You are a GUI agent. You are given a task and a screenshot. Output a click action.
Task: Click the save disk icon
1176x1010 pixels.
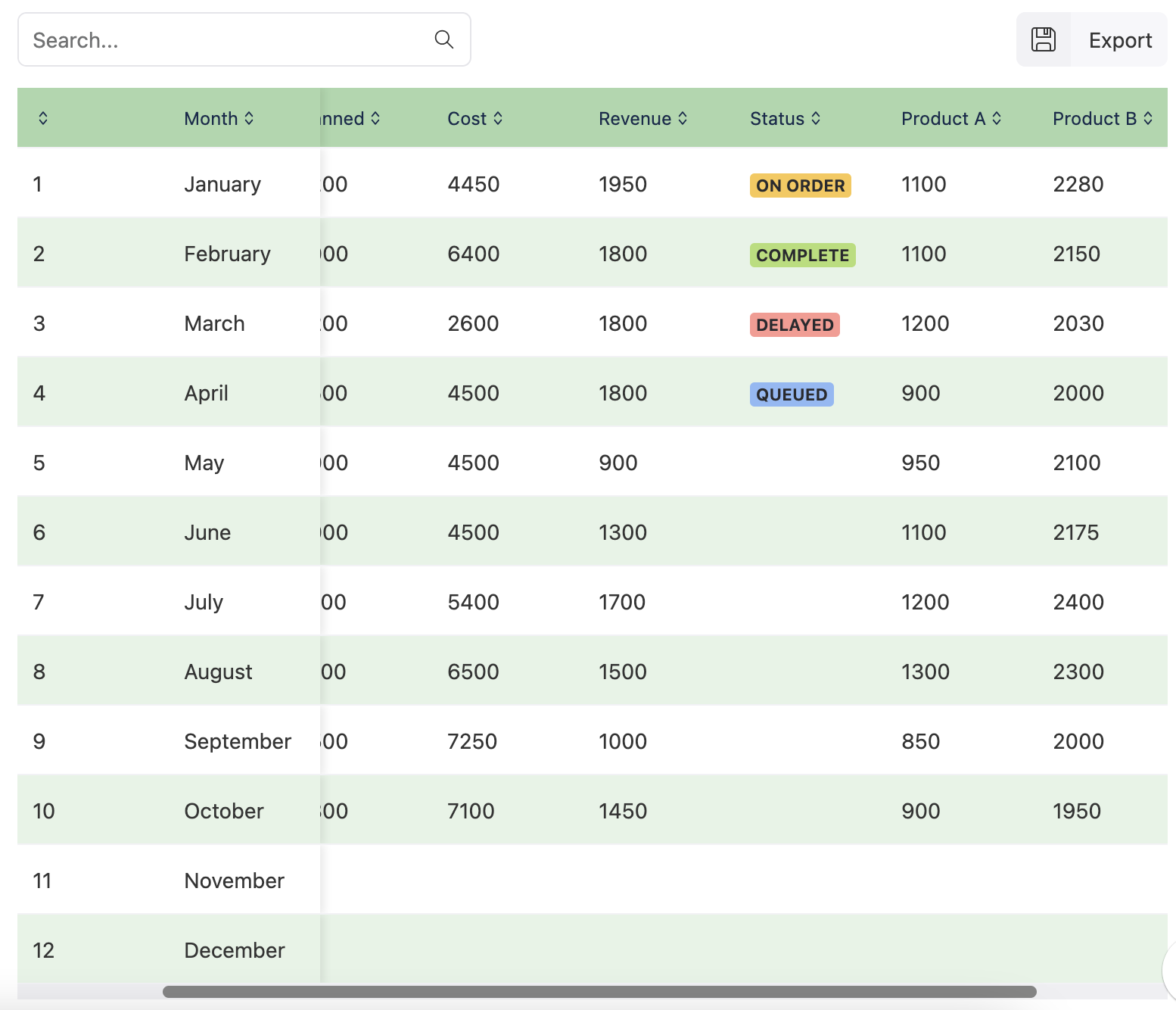(x=1044, y=39)
